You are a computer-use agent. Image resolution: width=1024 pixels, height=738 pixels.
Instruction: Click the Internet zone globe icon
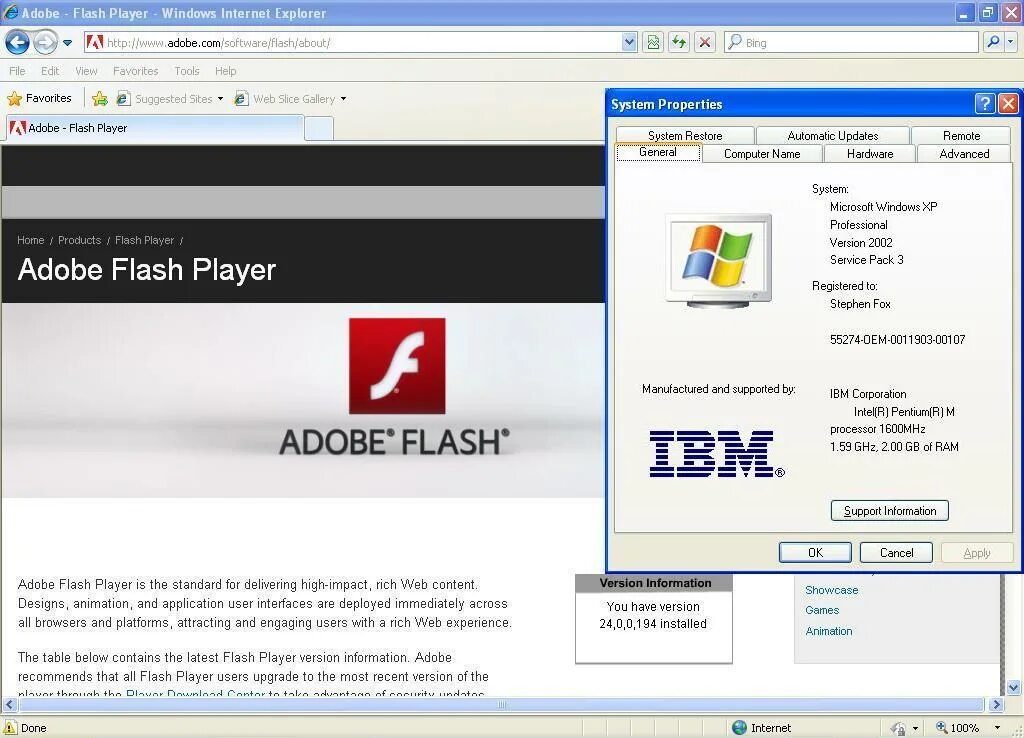[739, 728]
